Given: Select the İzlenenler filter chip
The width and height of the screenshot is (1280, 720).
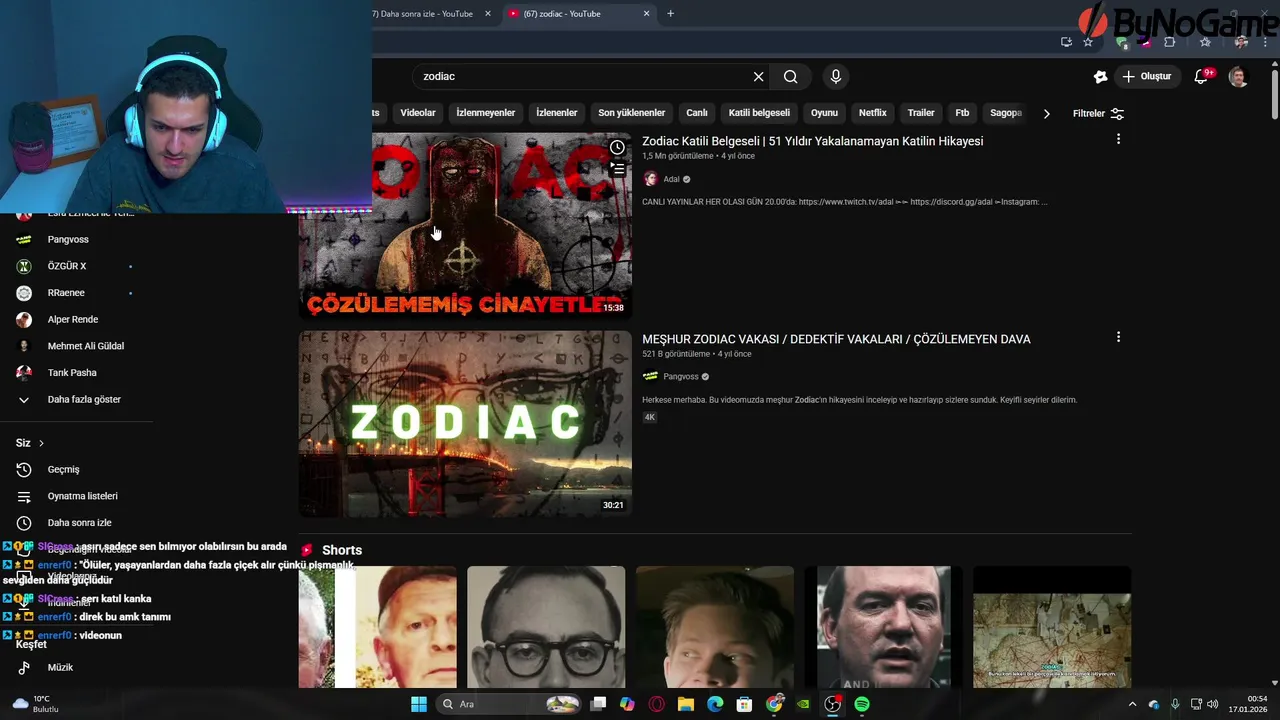Looking at the screenshot, I should click(556, 113).
